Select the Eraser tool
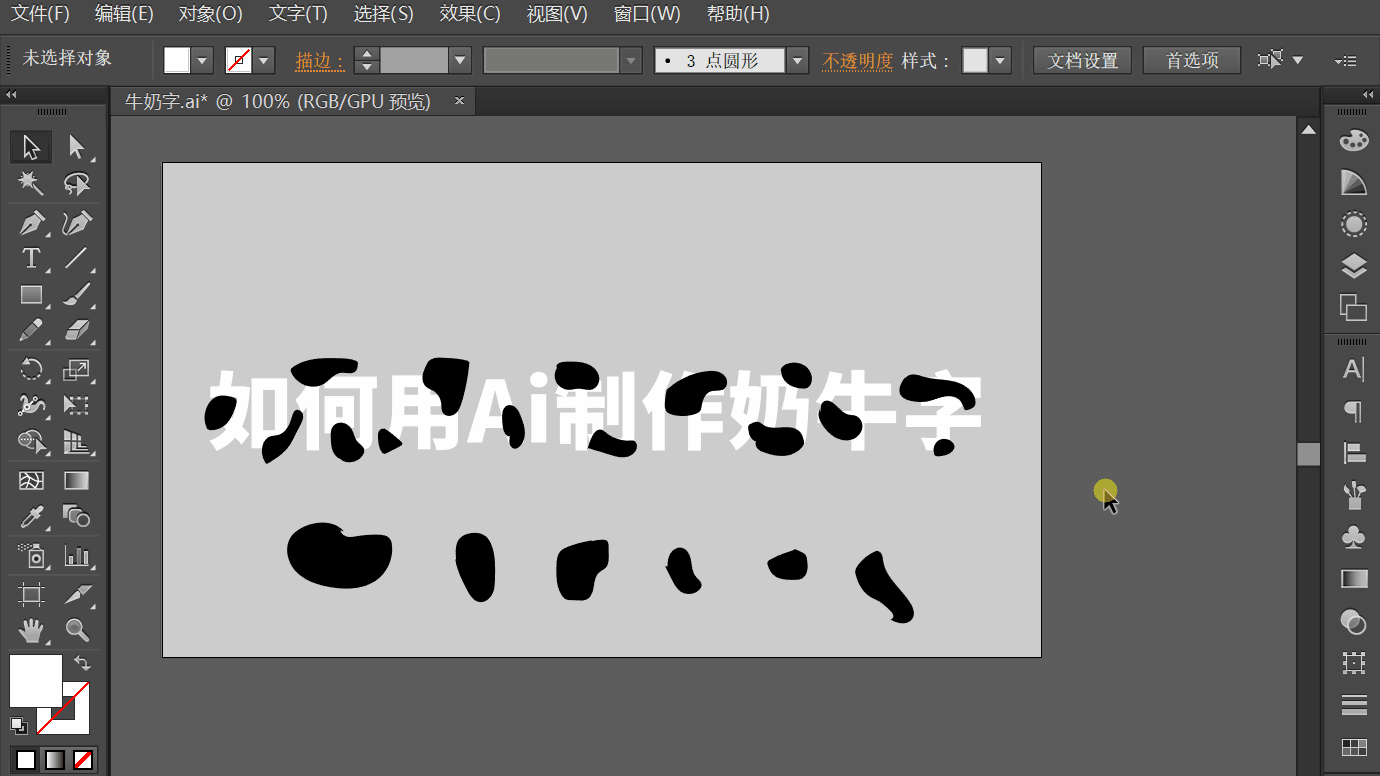Viewport: 1380px width, 776px height. [x=76, y=330]
